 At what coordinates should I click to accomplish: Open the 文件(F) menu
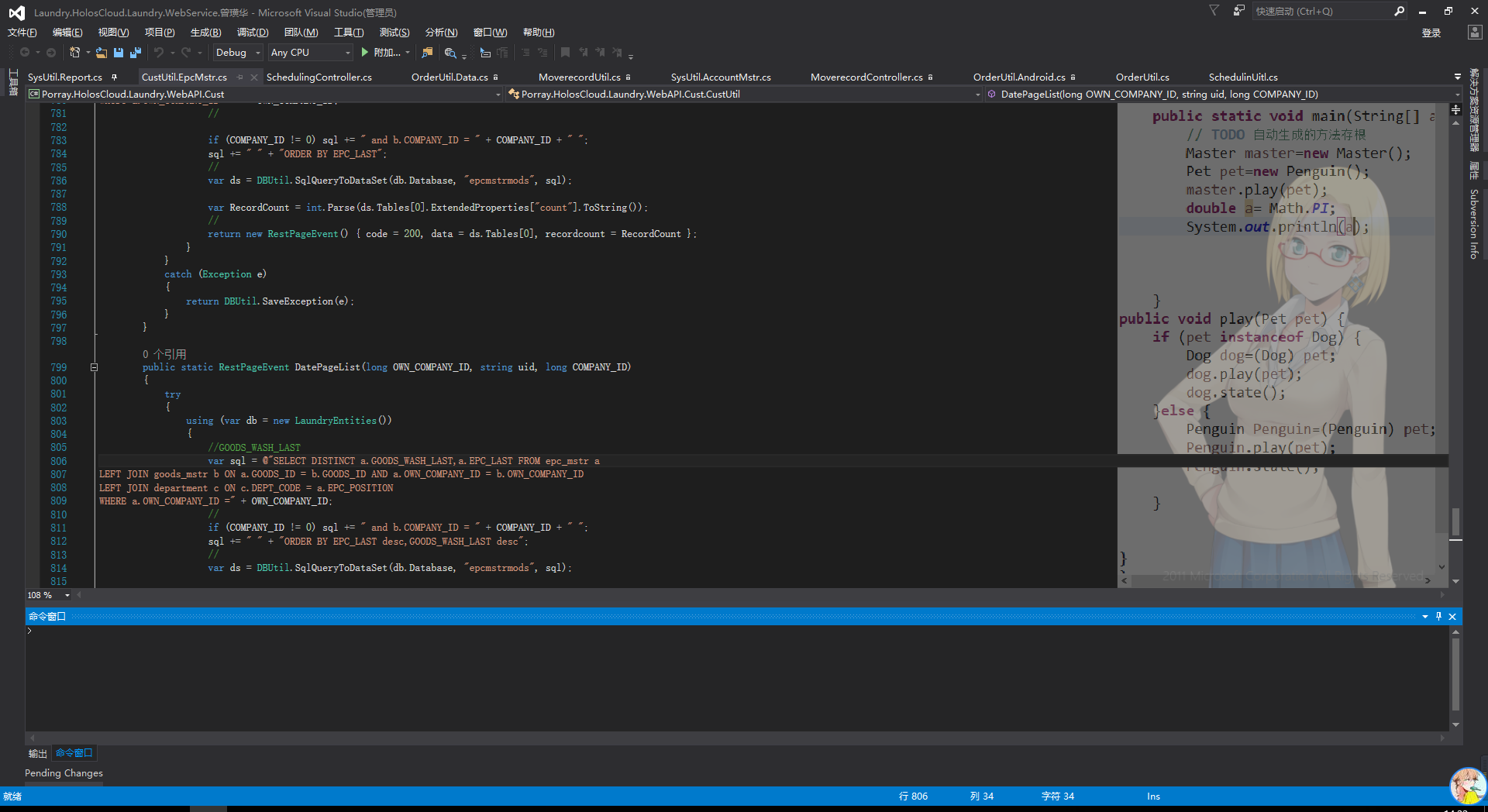tap(22, 33)
